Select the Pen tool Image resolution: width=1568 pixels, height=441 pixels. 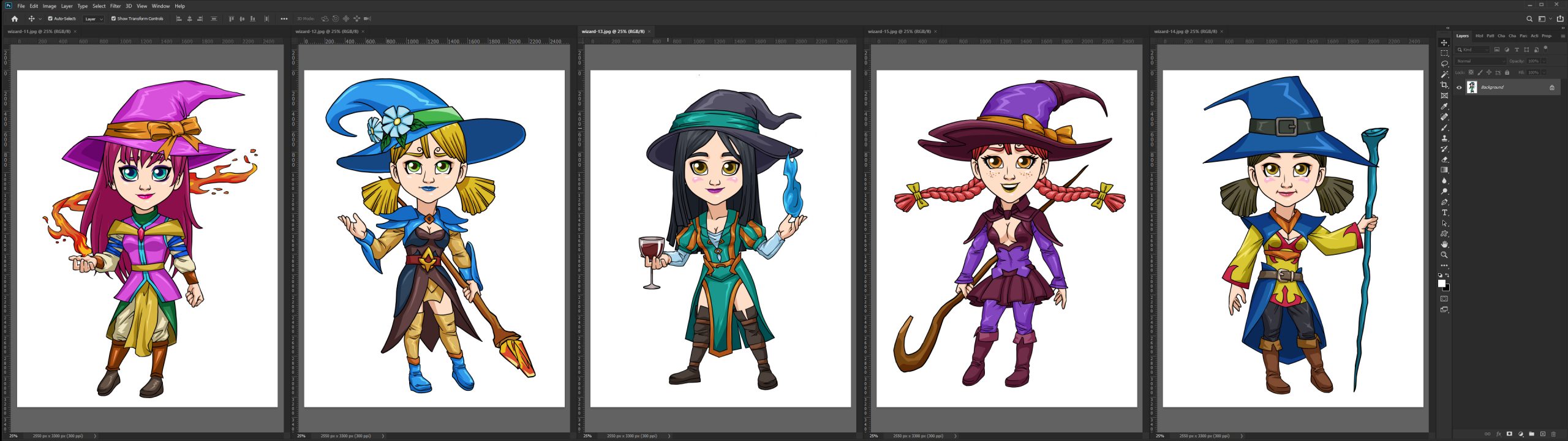pos(1444,202)
